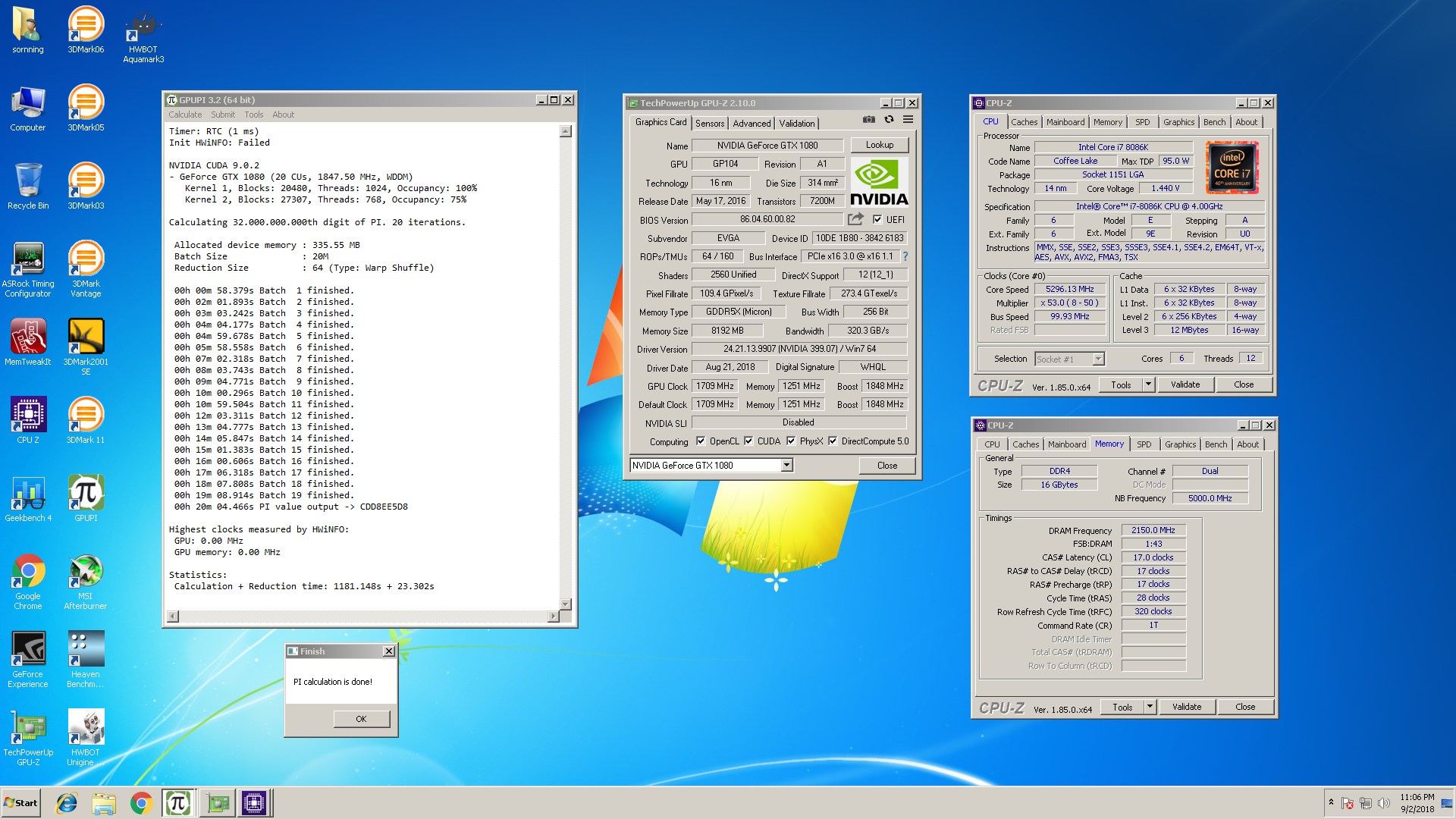The image size is (1456, 819).
Task: Open GeForce Experience shortcut
Action: (x=27, y=661)
